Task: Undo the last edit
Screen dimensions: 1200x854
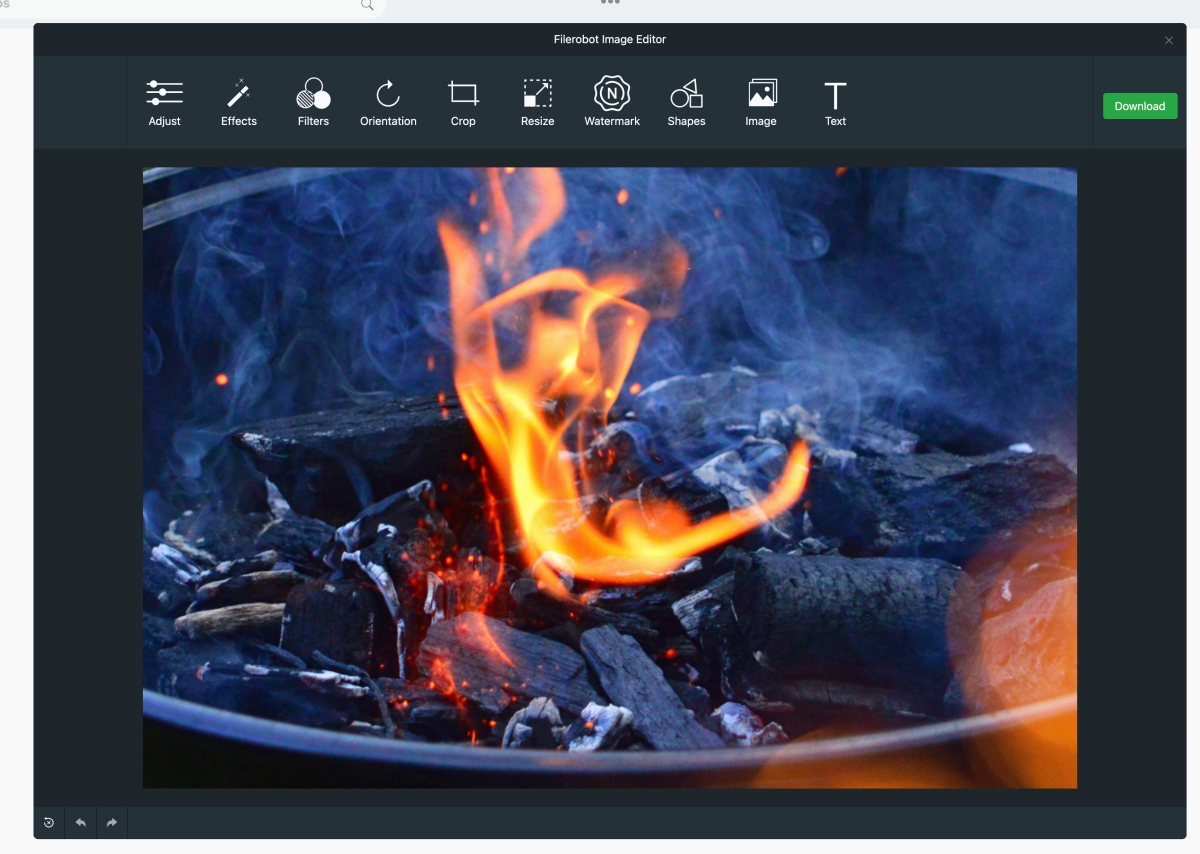Action: coord(81,823)
